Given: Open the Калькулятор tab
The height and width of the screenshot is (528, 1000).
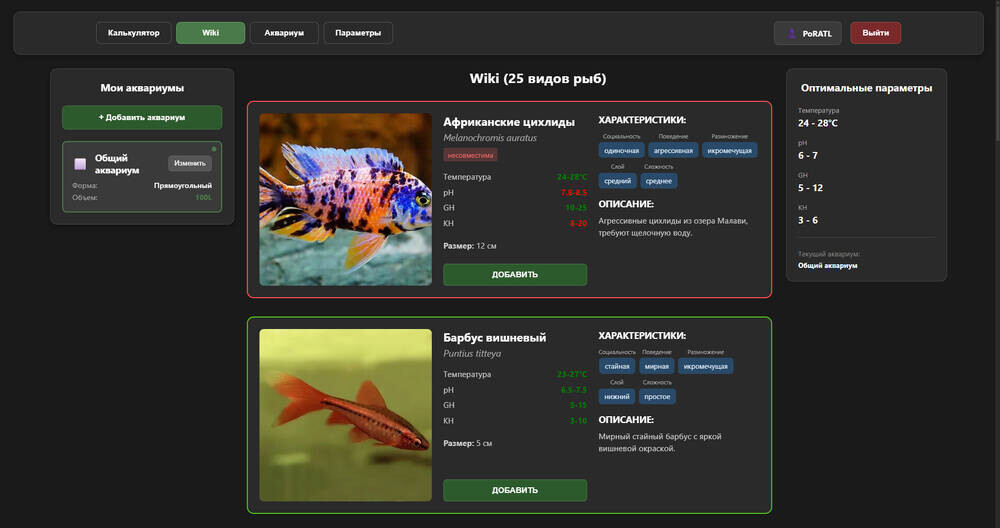Looking at the screenshot, I should [134, 33].
